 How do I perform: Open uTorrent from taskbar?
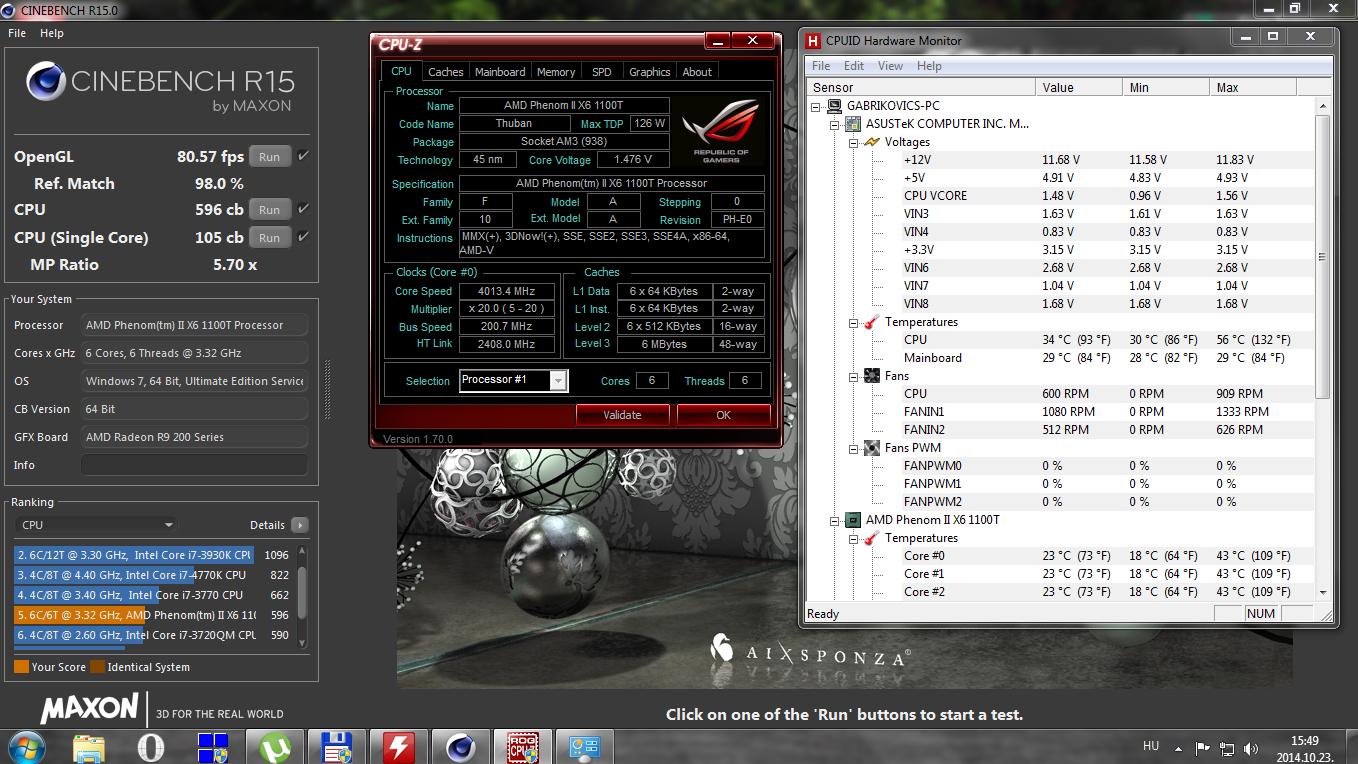click(x=275, y=747)
